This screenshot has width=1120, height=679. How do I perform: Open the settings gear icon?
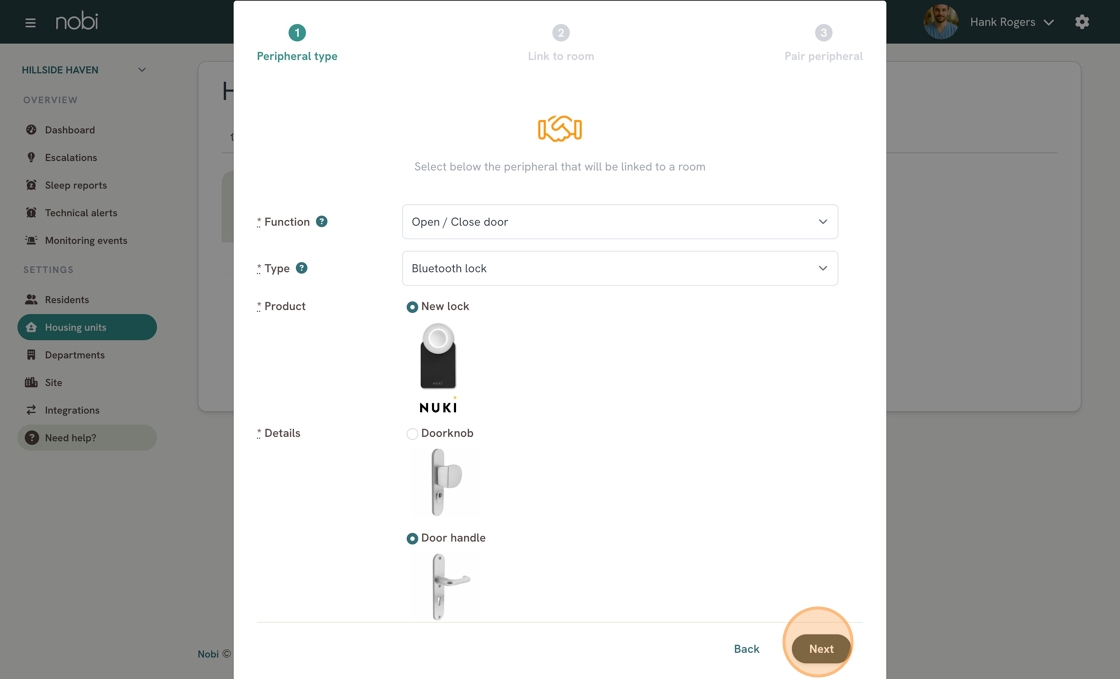[1082, 22]
